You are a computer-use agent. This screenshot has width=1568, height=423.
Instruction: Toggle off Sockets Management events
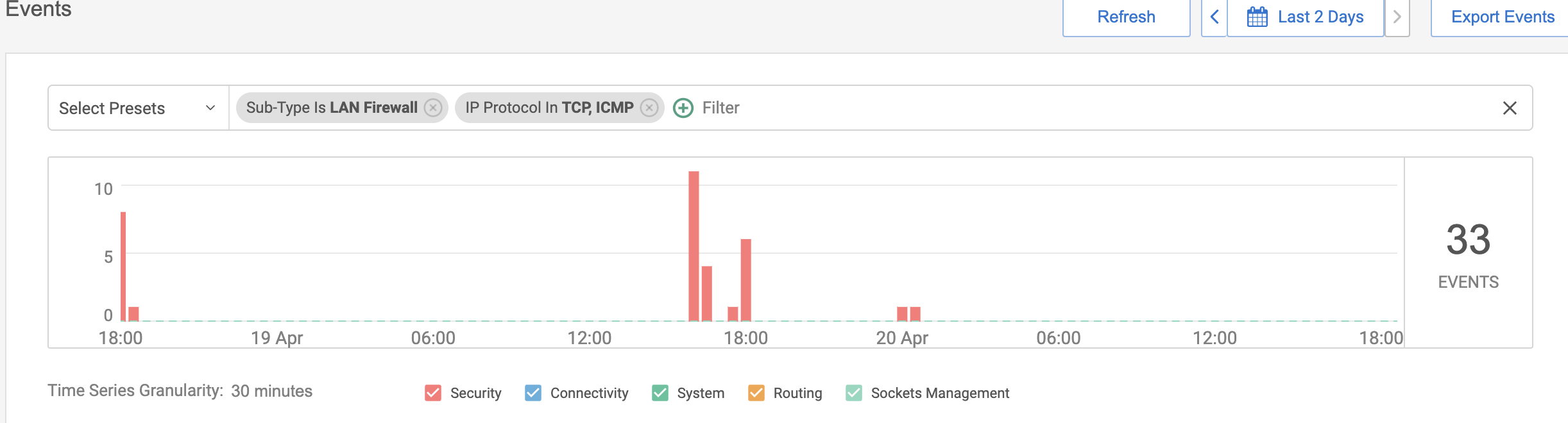tap(855, 393)
